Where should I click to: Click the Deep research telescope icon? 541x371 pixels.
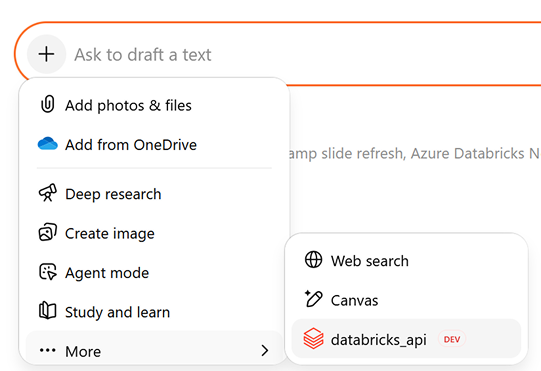point(48,193)
